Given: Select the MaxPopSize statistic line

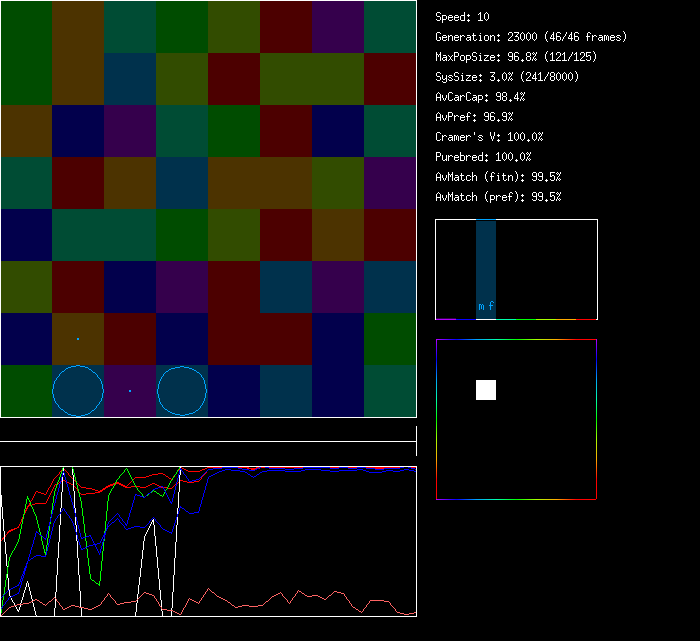Looking at the screenshot, I should point(506,57).
